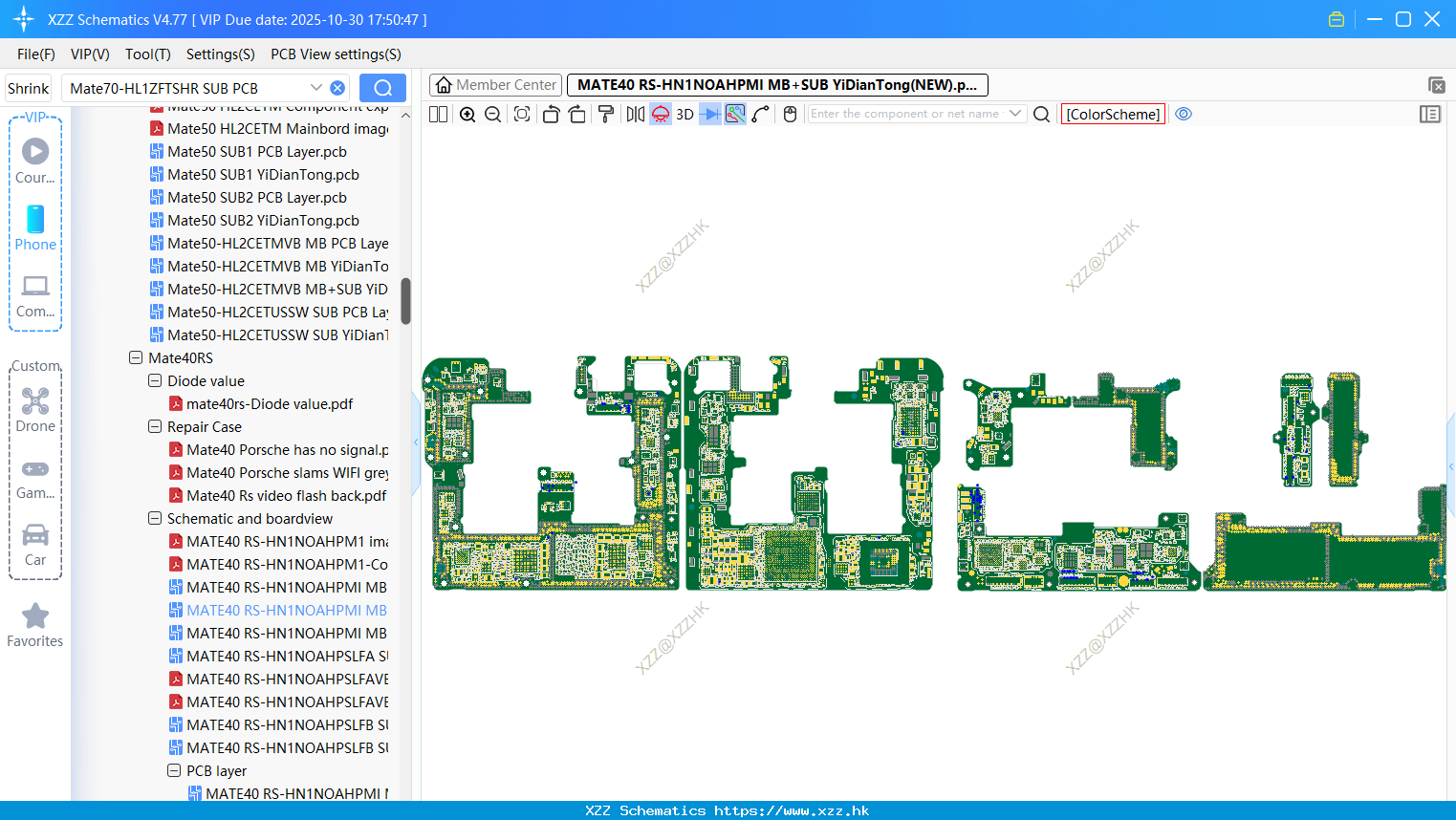Screen dimensions: 1456x820
Task: Open component name dropdown list
Action: (x=1015, y=114)
